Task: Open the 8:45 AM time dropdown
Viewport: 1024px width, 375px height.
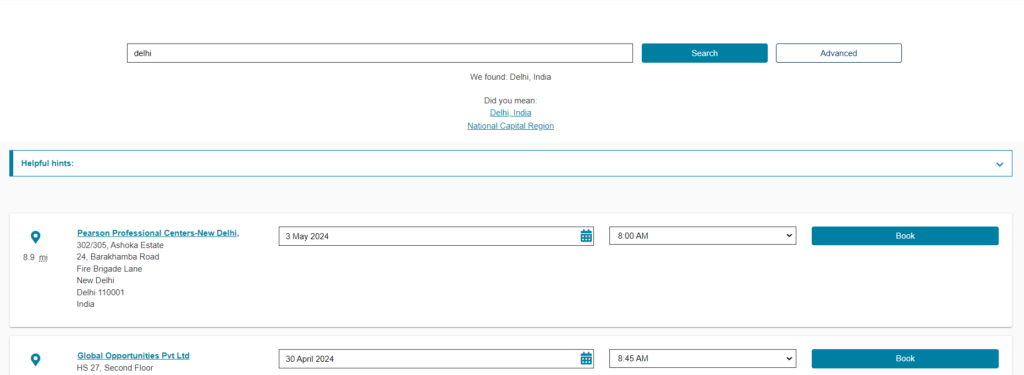Action: [x=703, y=359]
